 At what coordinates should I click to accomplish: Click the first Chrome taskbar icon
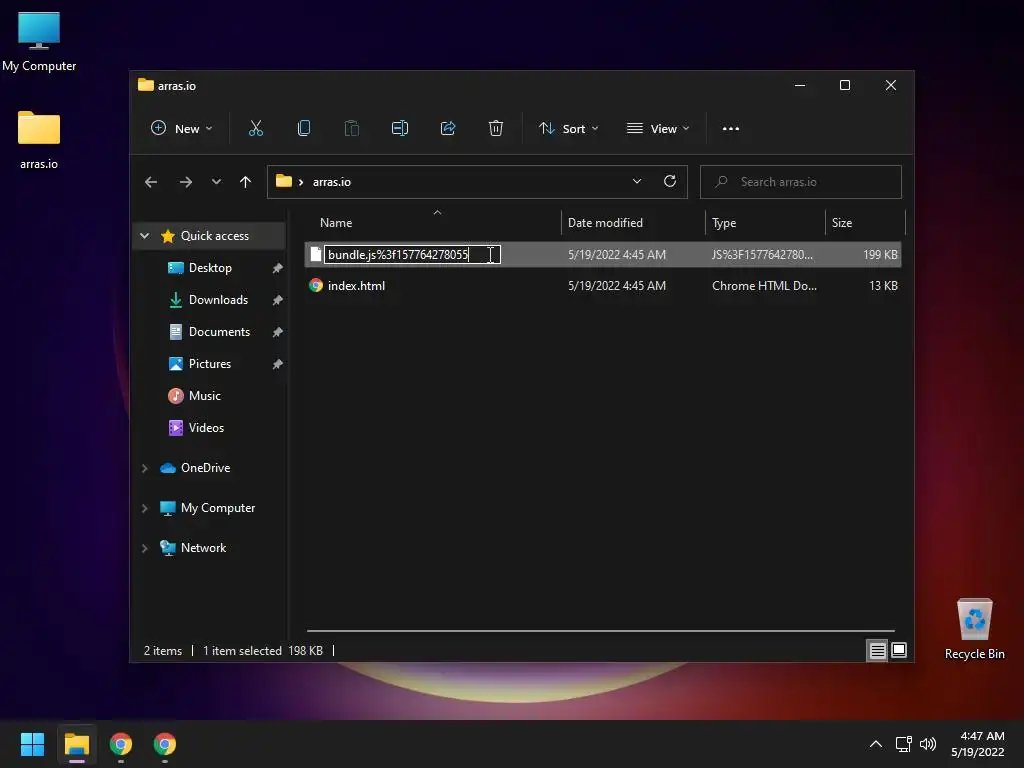(x=121, y=744)
